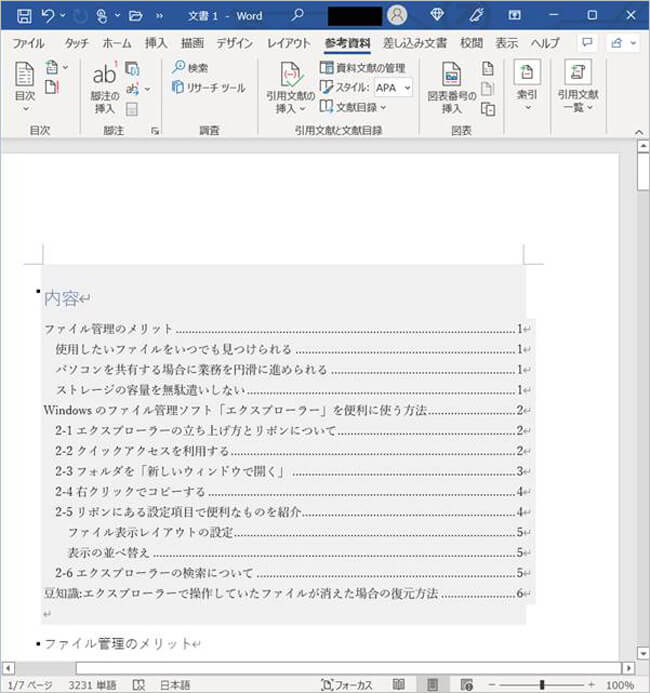Open the 引用文献一覧 dropdown
650x693 pixels.
(578, 86)
